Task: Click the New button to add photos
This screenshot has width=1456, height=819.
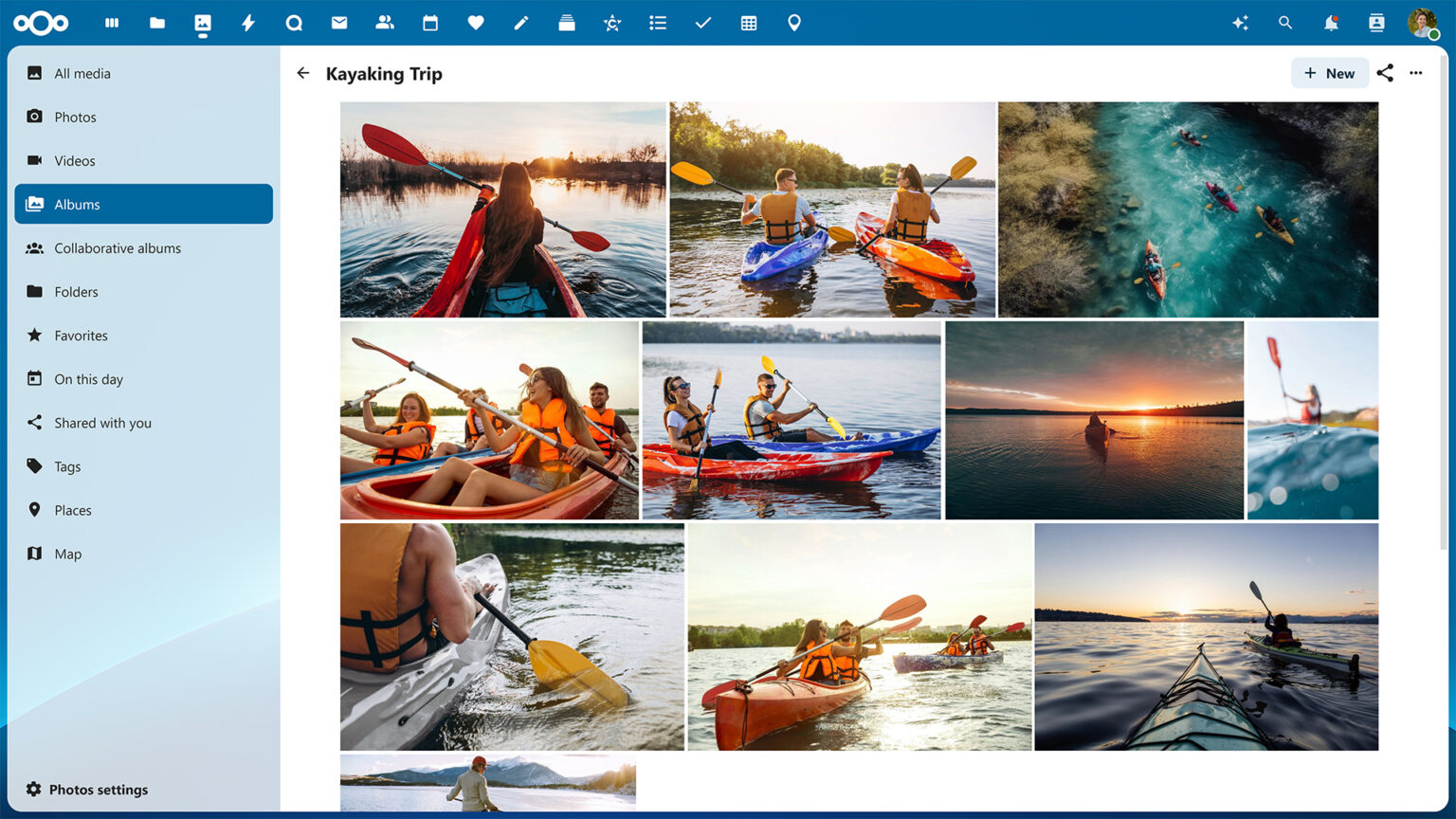Action: (1330, 73)
